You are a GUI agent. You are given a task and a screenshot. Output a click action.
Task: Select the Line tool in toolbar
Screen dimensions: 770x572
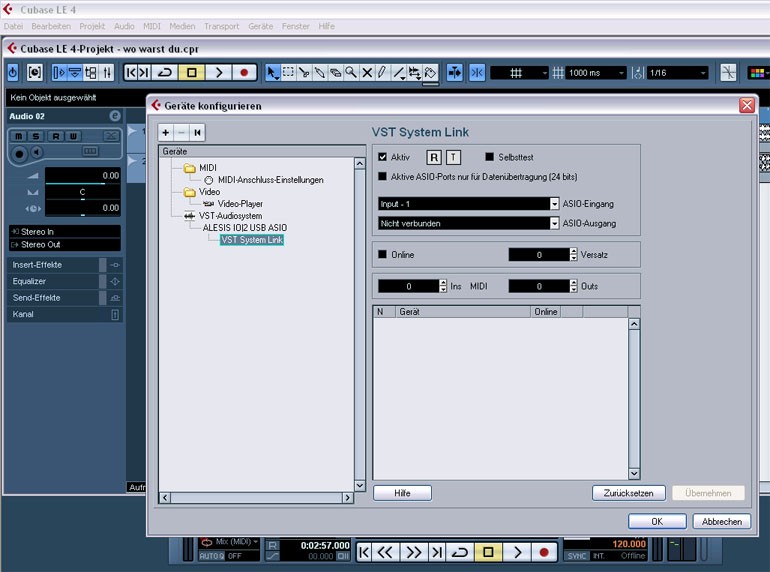pyautogui.click(x=398, y=73)
